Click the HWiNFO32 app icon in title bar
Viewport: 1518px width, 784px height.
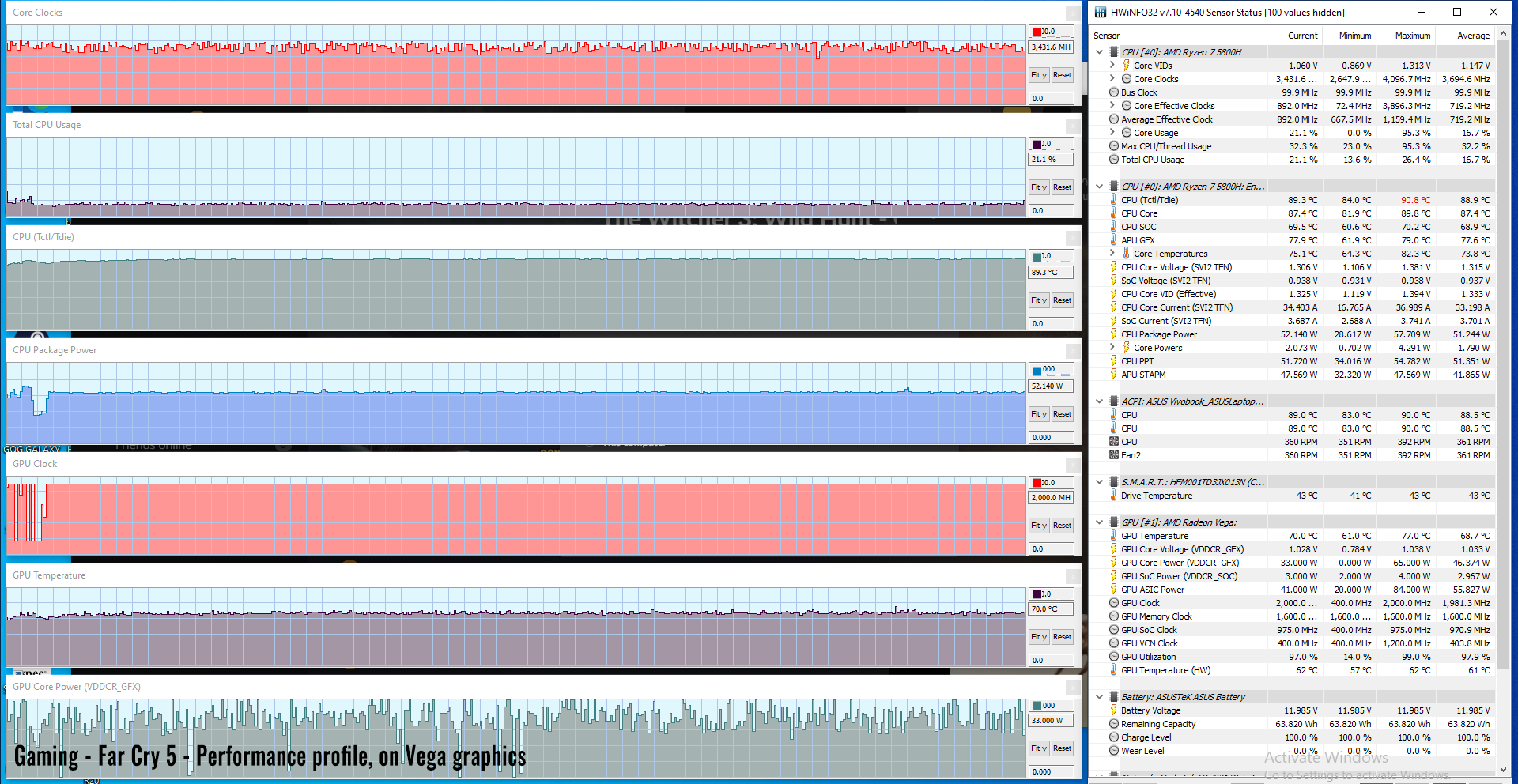coord(1101,12)
